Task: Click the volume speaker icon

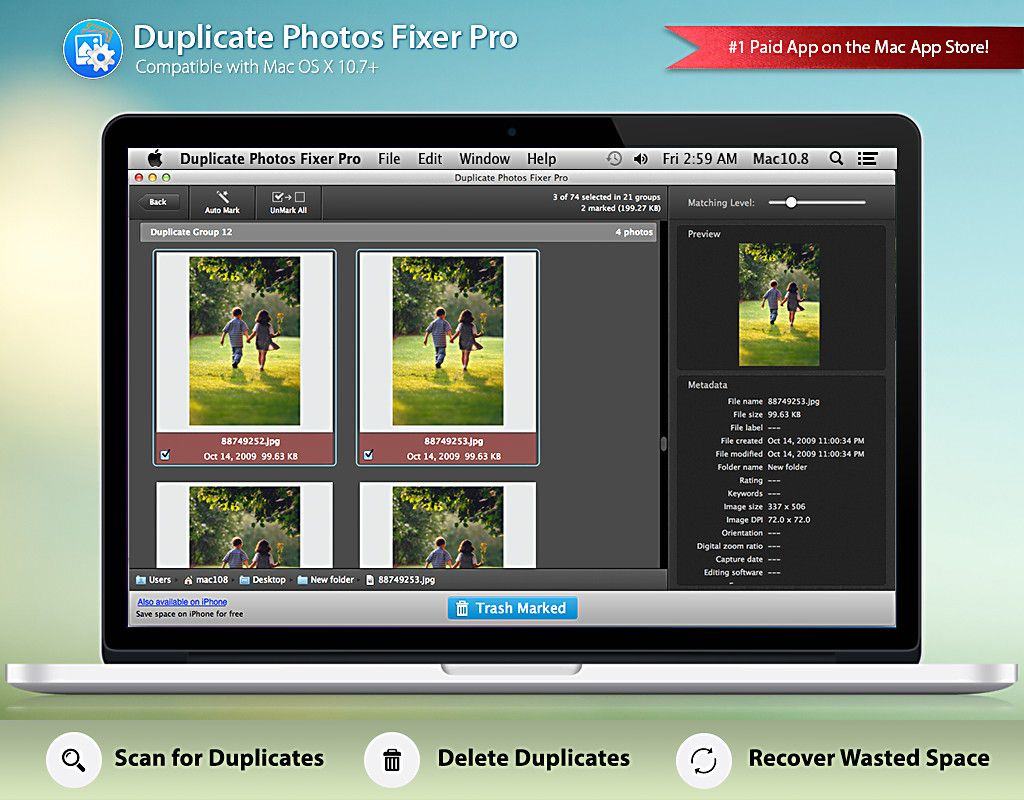Action: click(x=642, y=159)
